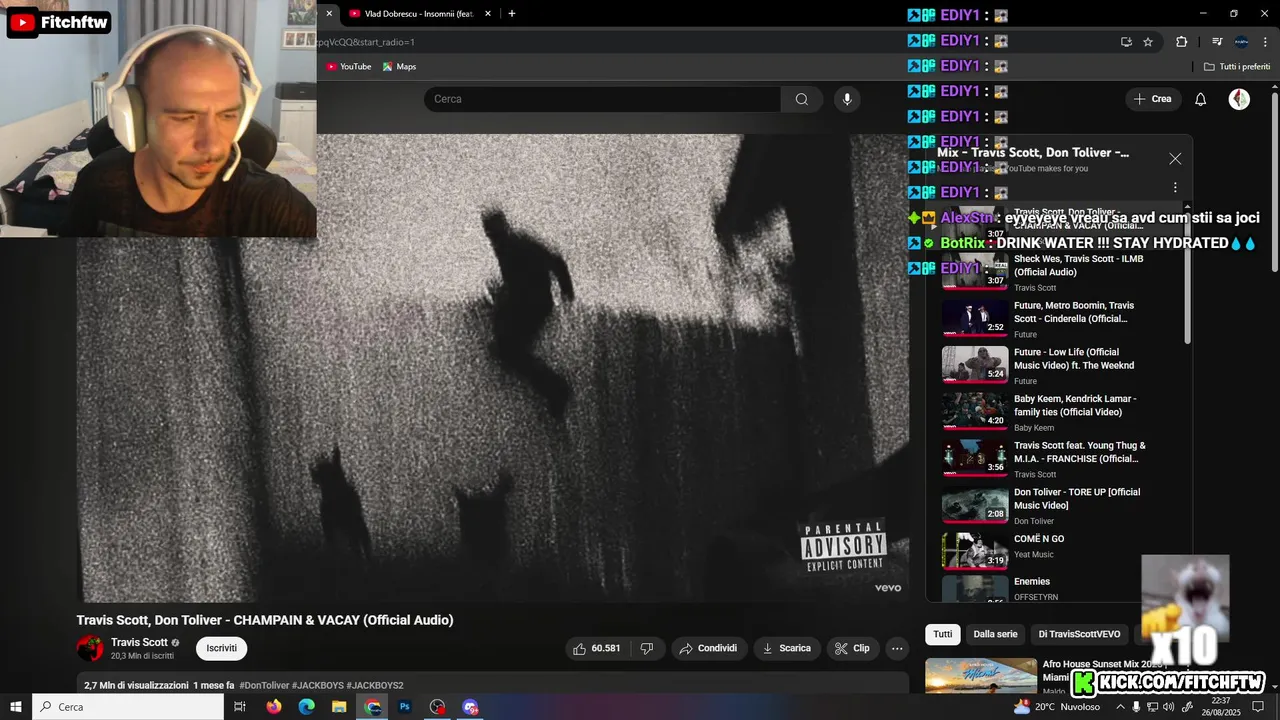Switch to Vlad Dobrescu Insomnii tab
The image size is (1280, 720).
pos(420,13)
